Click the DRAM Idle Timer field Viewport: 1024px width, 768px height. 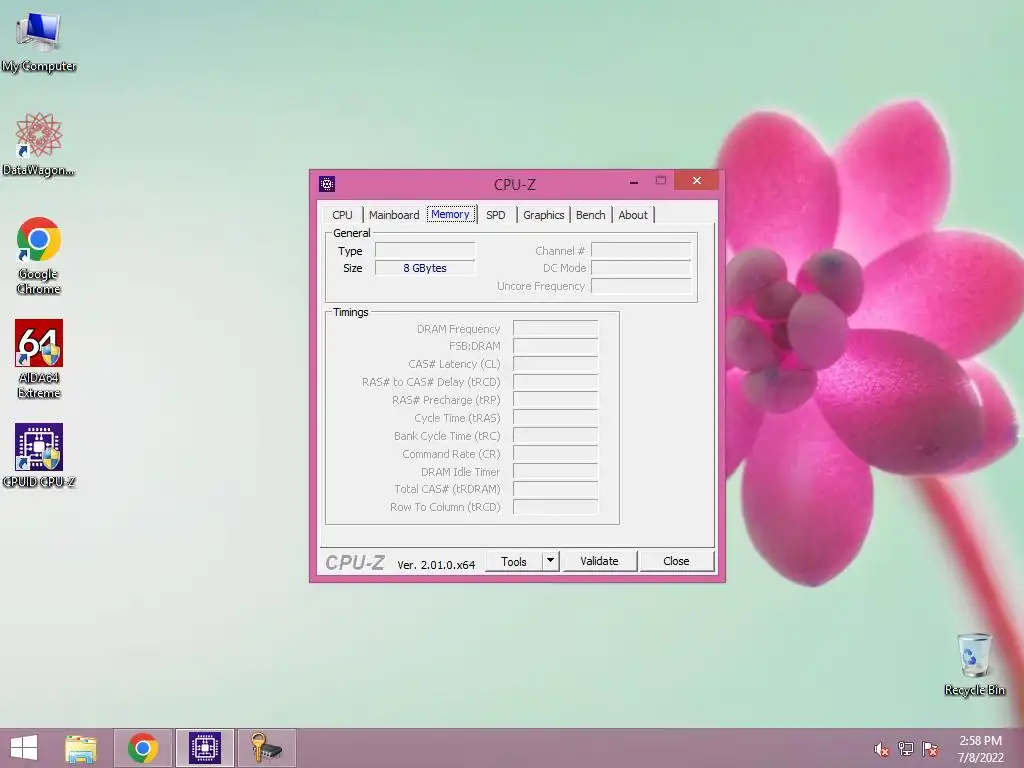pyautogui.click(x=556, y=472)
